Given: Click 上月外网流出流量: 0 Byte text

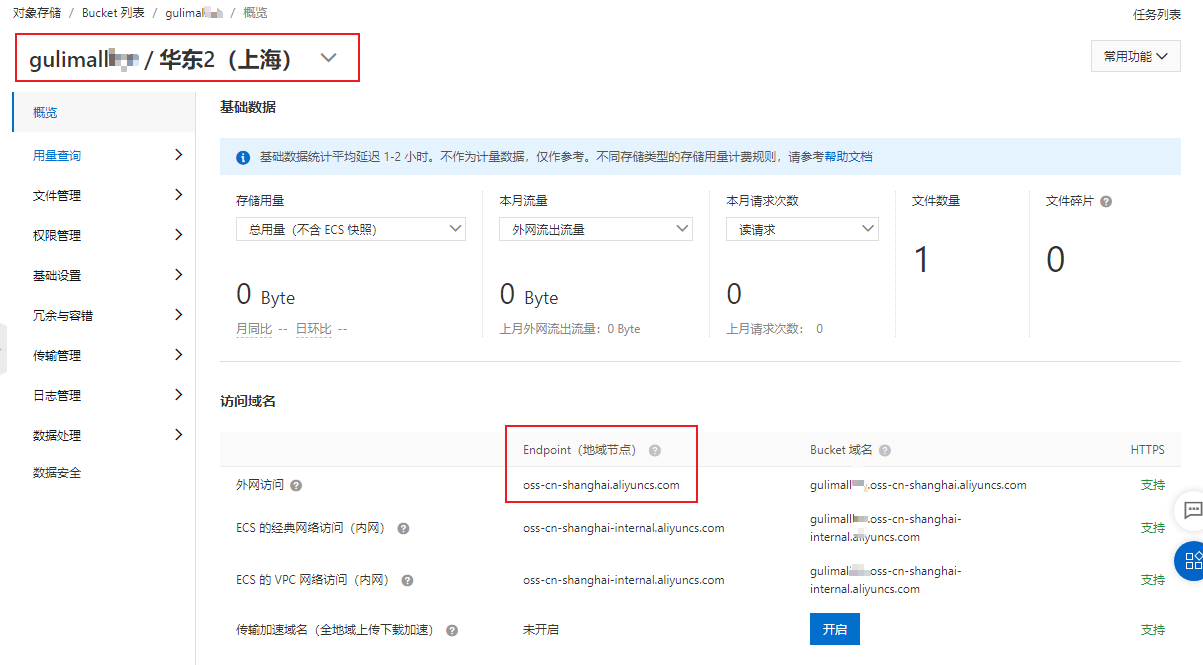Looking at the screenshot, I should pos(570,328).
